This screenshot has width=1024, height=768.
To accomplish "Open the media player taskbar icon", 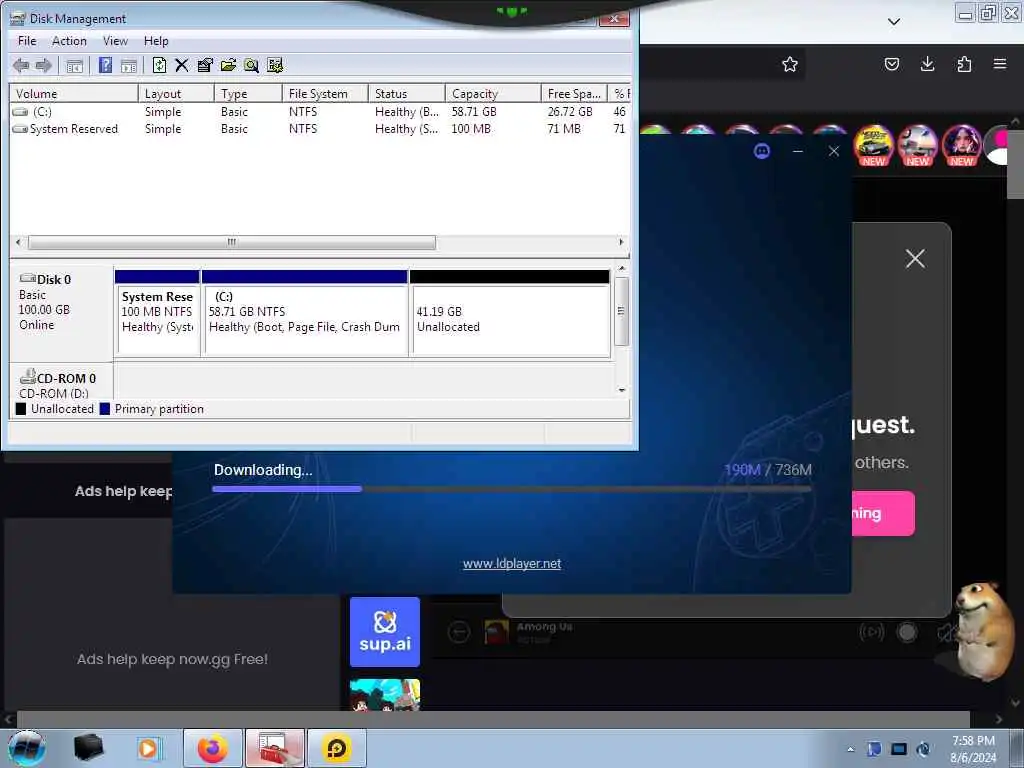I will 148,748.
